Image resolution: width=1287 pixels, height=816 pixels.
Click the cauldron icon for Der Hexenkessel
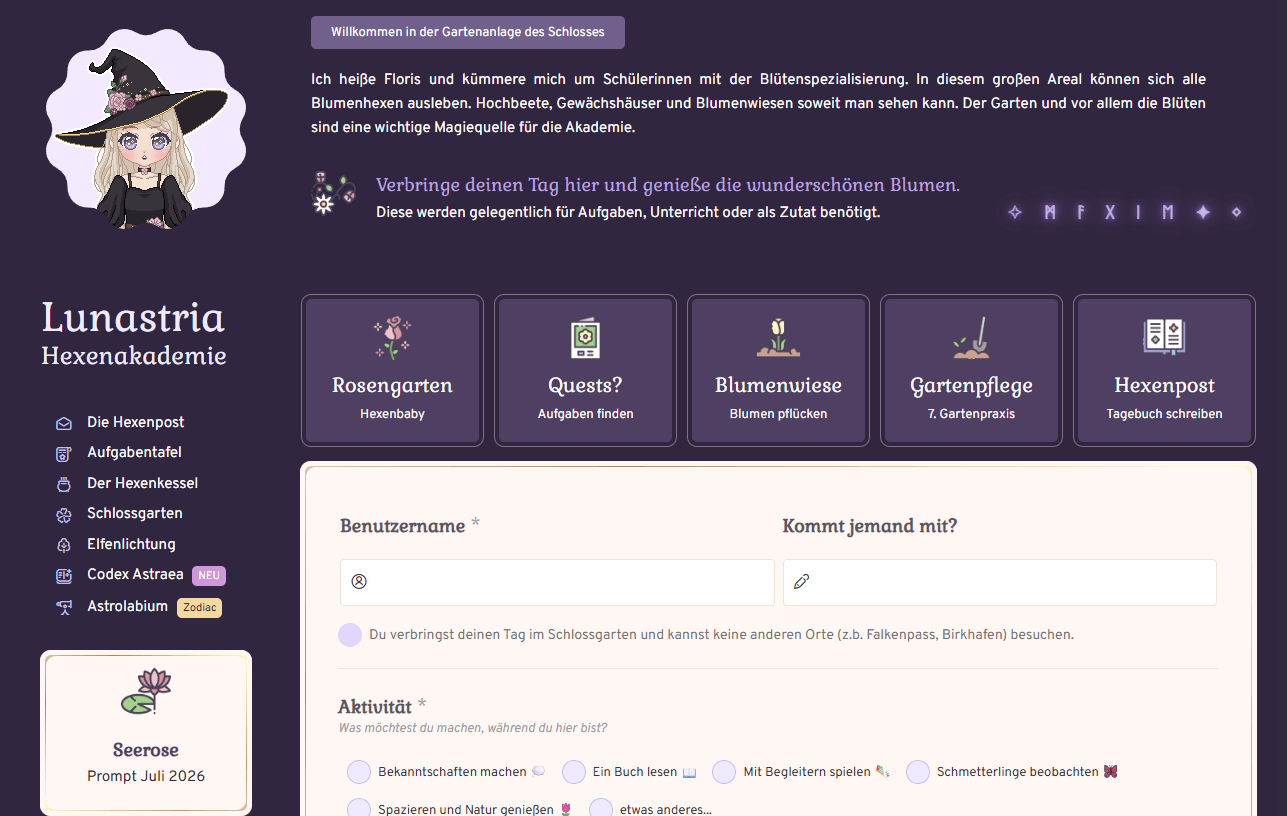(x=64, y=484)
